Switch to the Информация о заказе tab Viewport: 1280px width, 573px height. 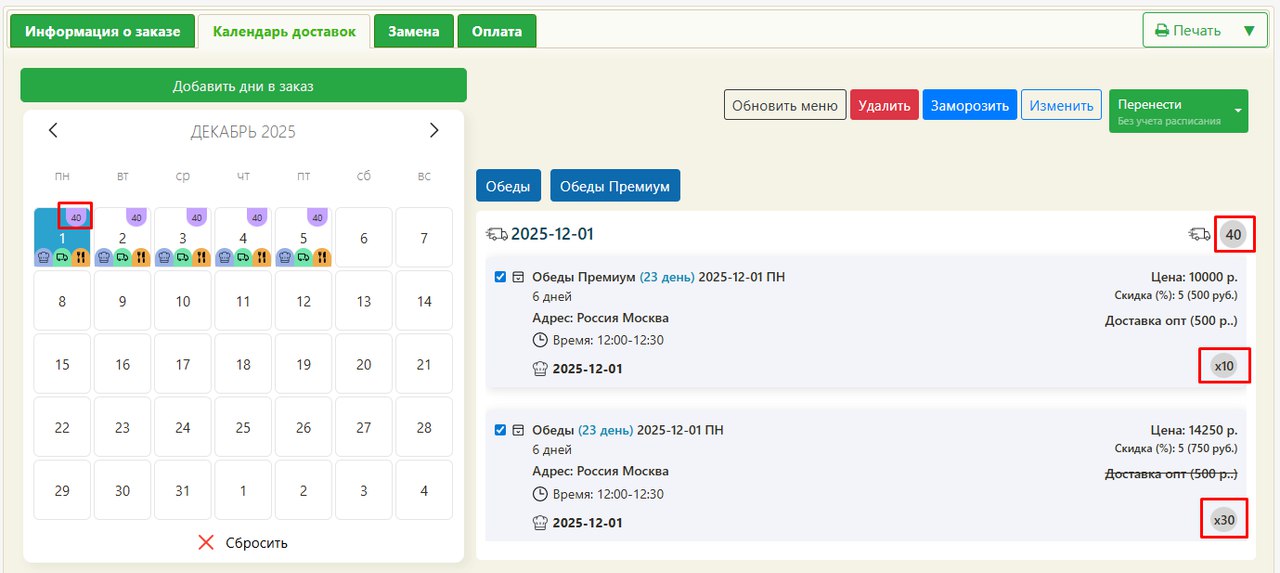[x=103, y=31]
